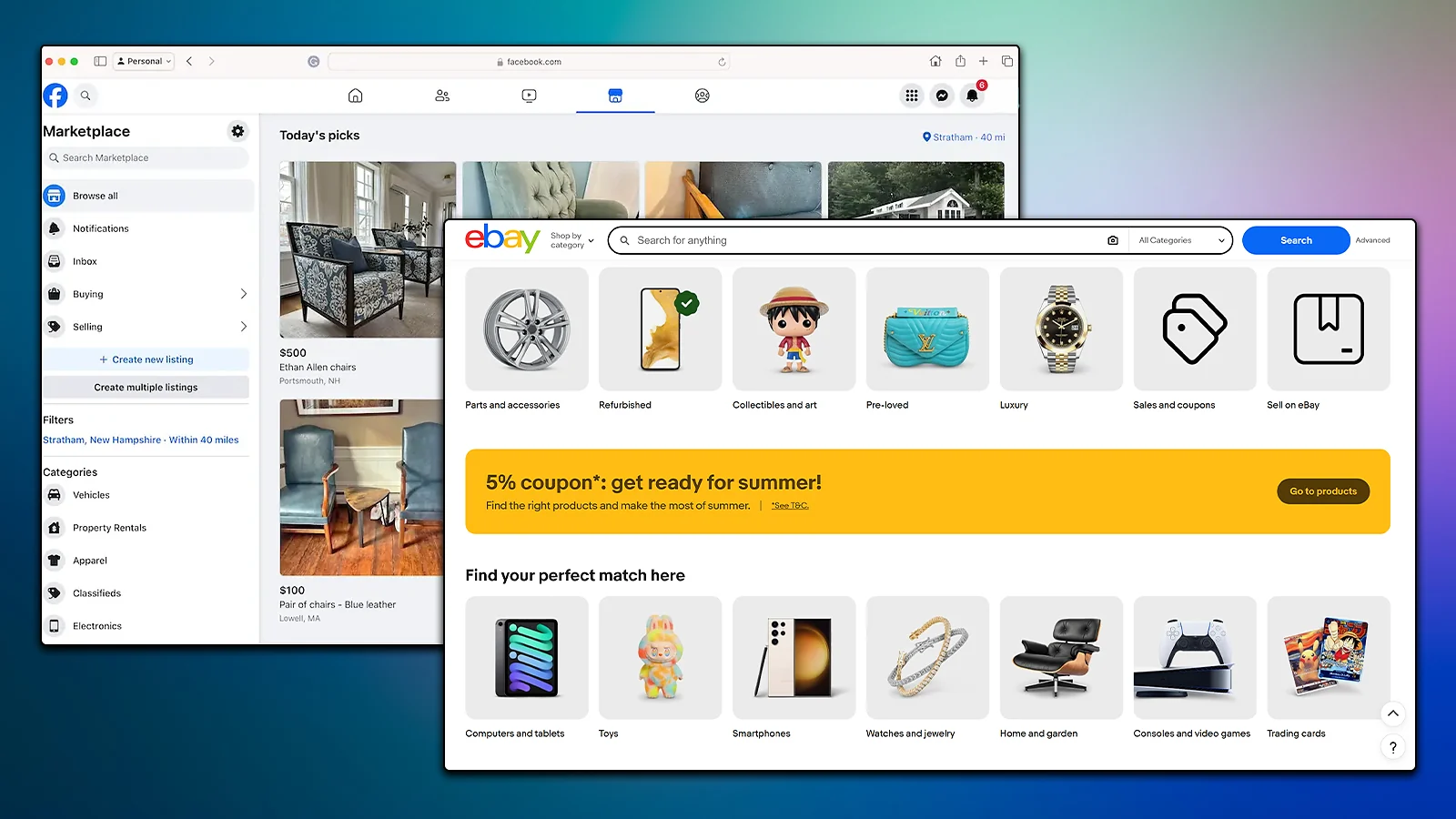Image resolution: width=1456 pixels, height=819 pixels.
Task: Expand the Selling section chevron
Action: coord(243,327)
